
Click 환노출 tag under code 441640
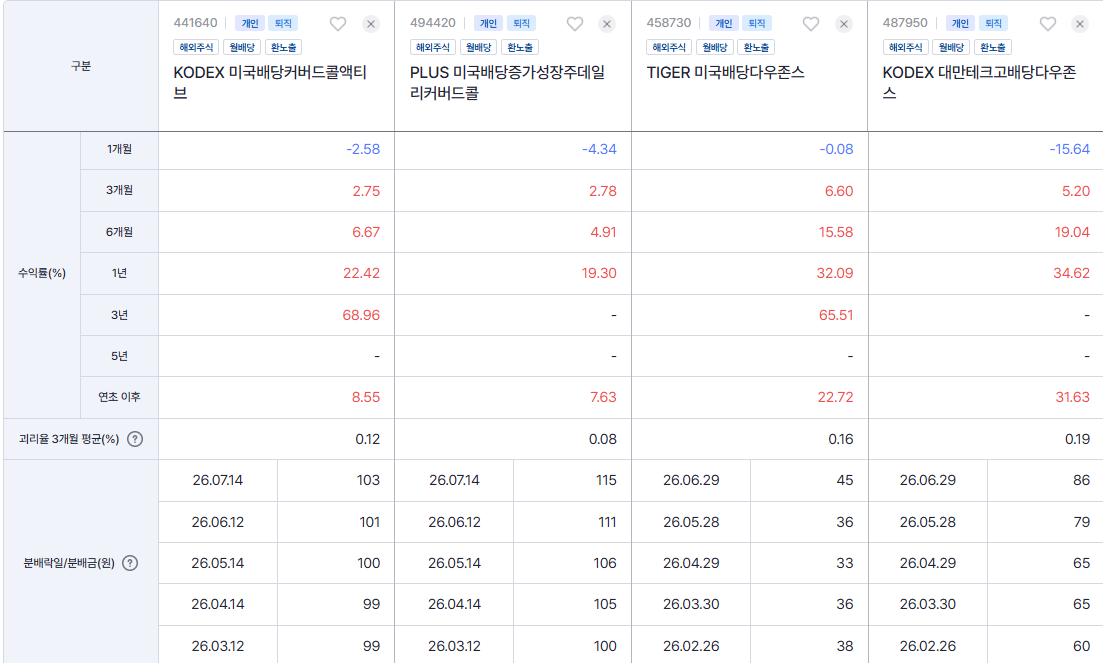[x=283, y=47]
